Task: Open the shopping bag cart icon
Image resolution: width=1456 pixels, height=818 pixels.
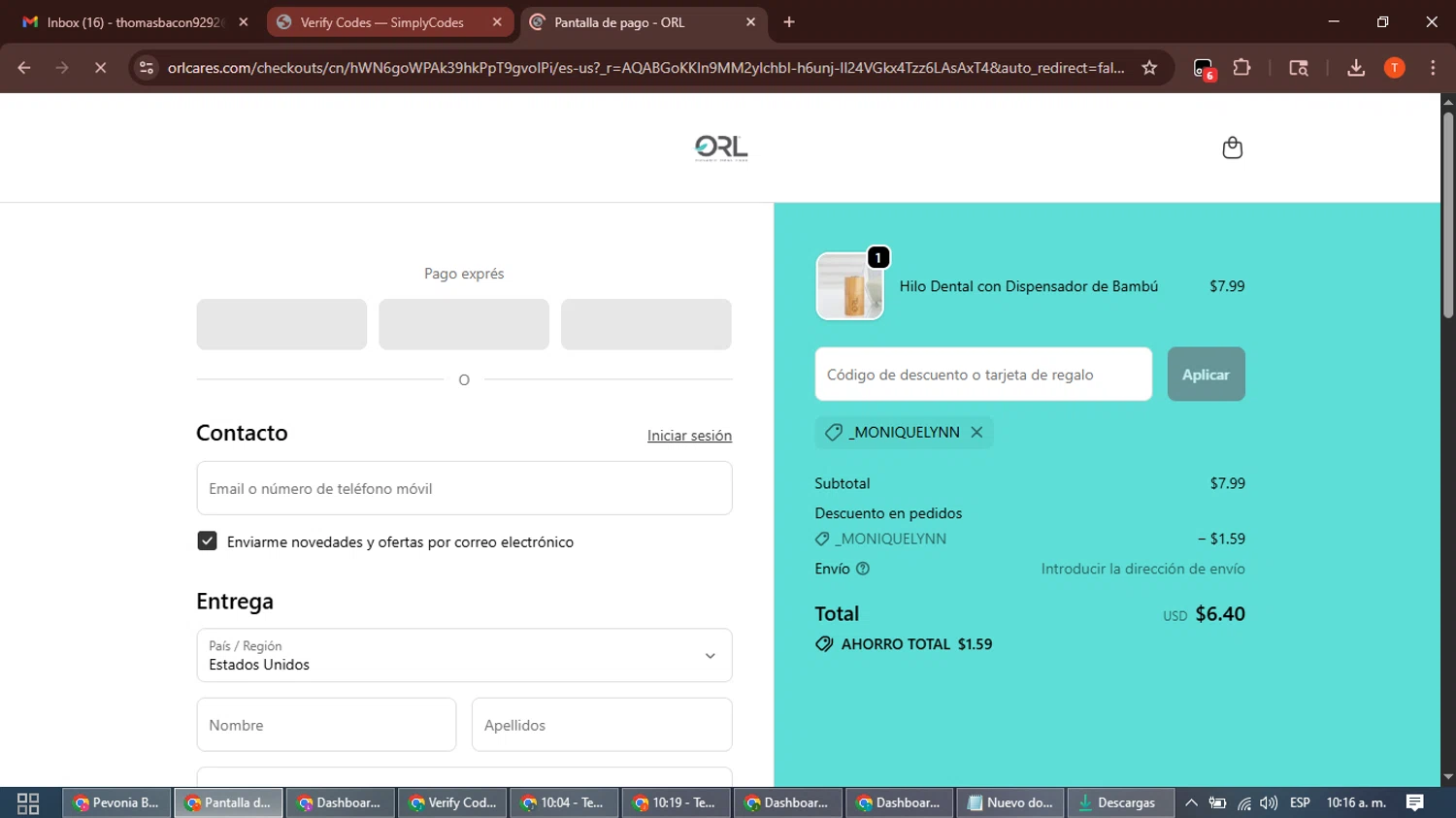Action: pos(1232,147)
